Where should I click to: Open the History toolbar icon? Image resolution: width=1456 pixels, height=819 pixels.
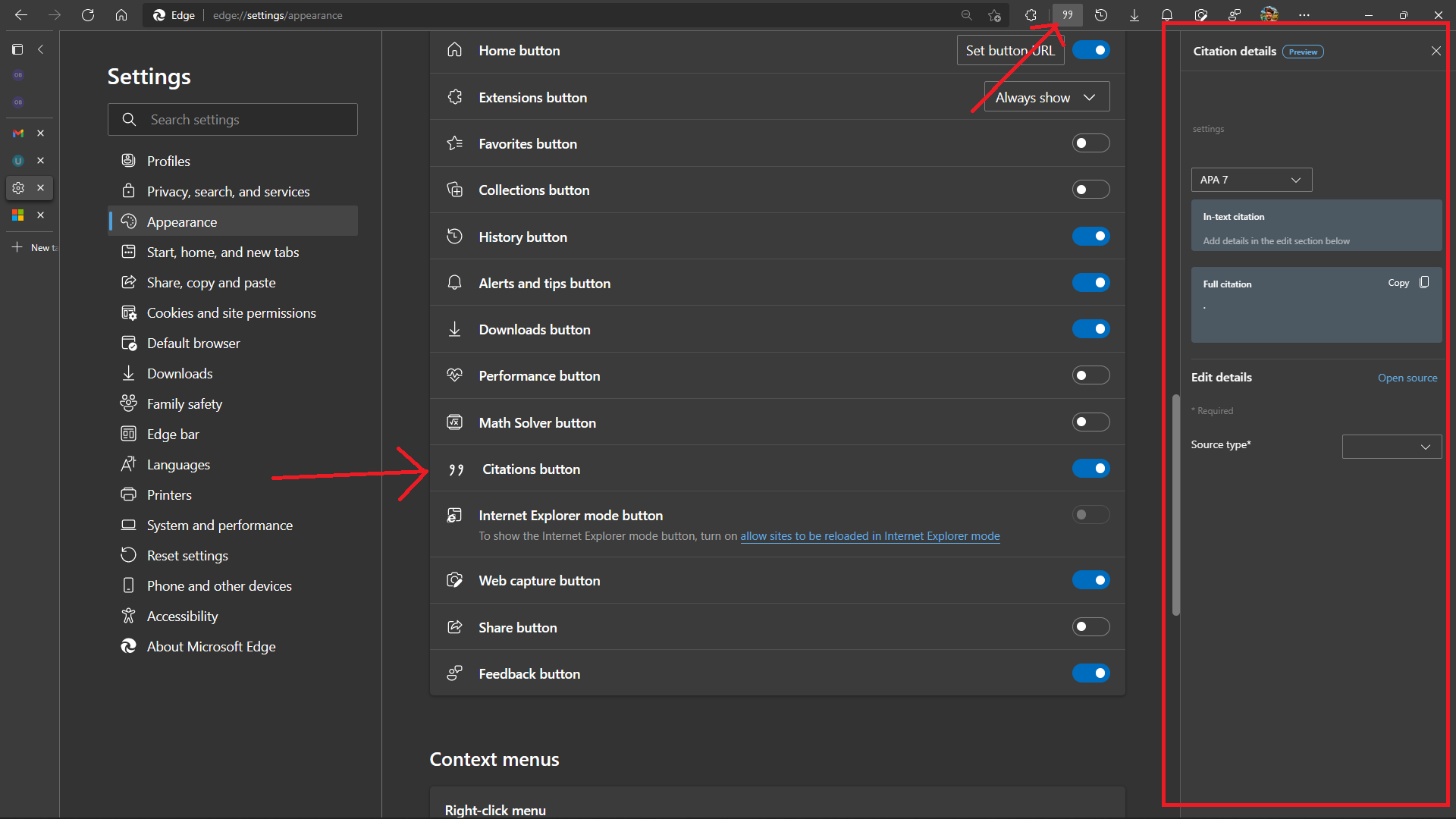(1101, 15)
